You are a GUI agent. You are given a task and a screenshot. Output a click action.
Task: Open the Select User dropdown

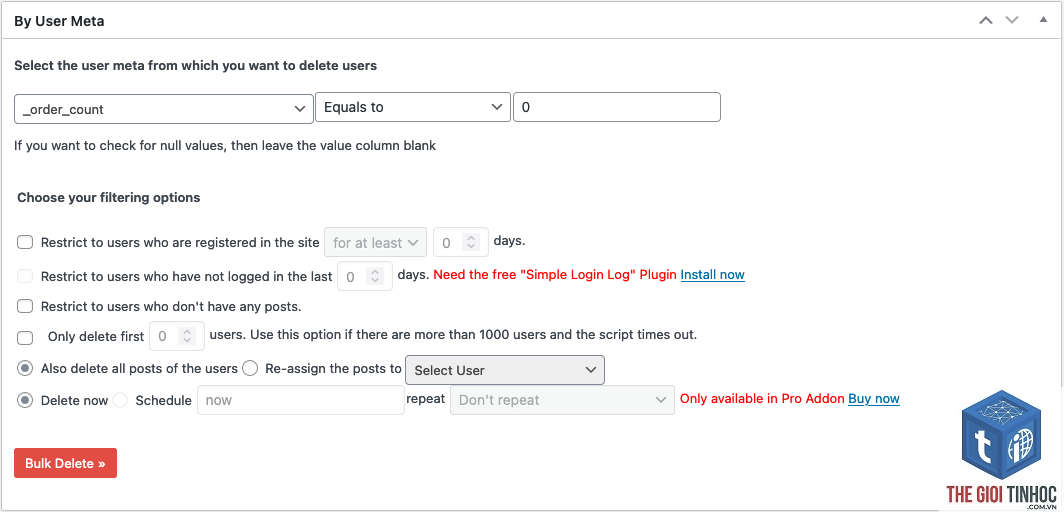click(x=505, y=370)
